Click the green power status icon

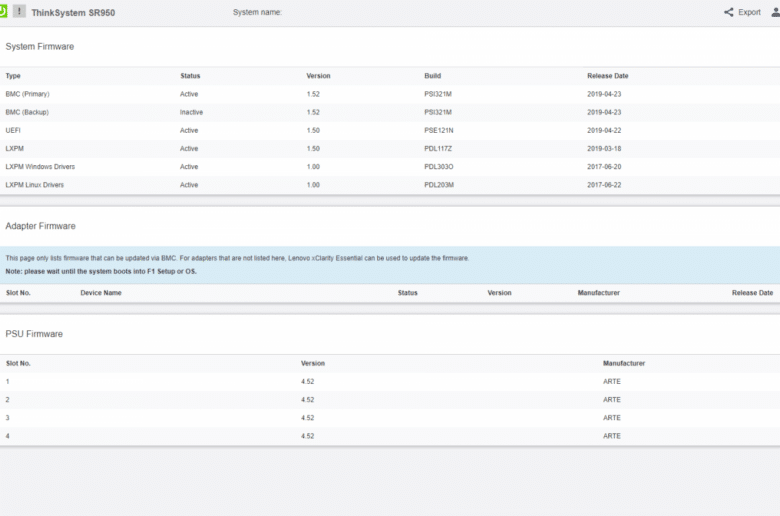pos(3,11)
